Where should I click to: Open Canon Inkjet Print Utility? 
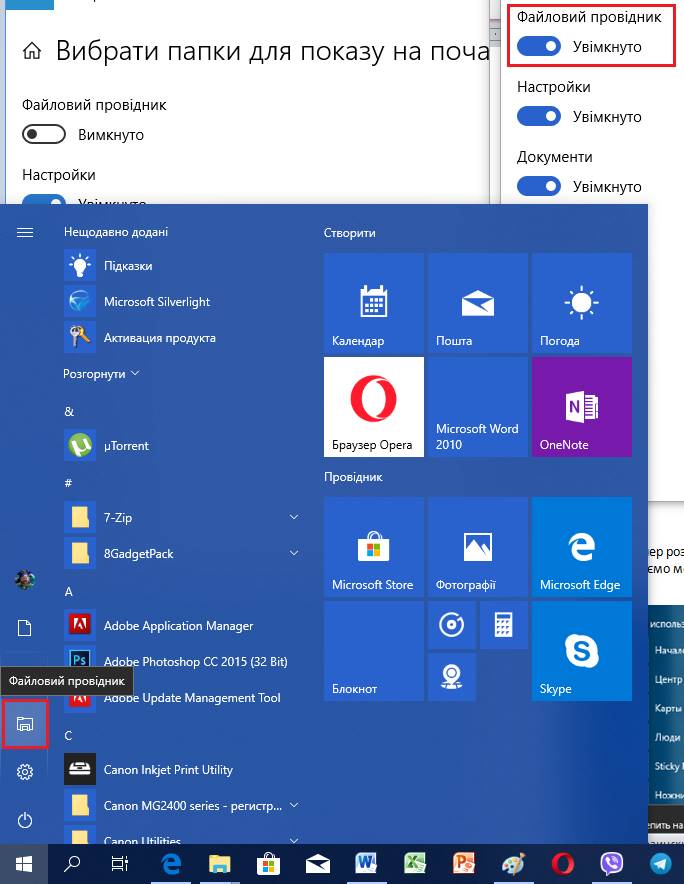pos(183,770)
